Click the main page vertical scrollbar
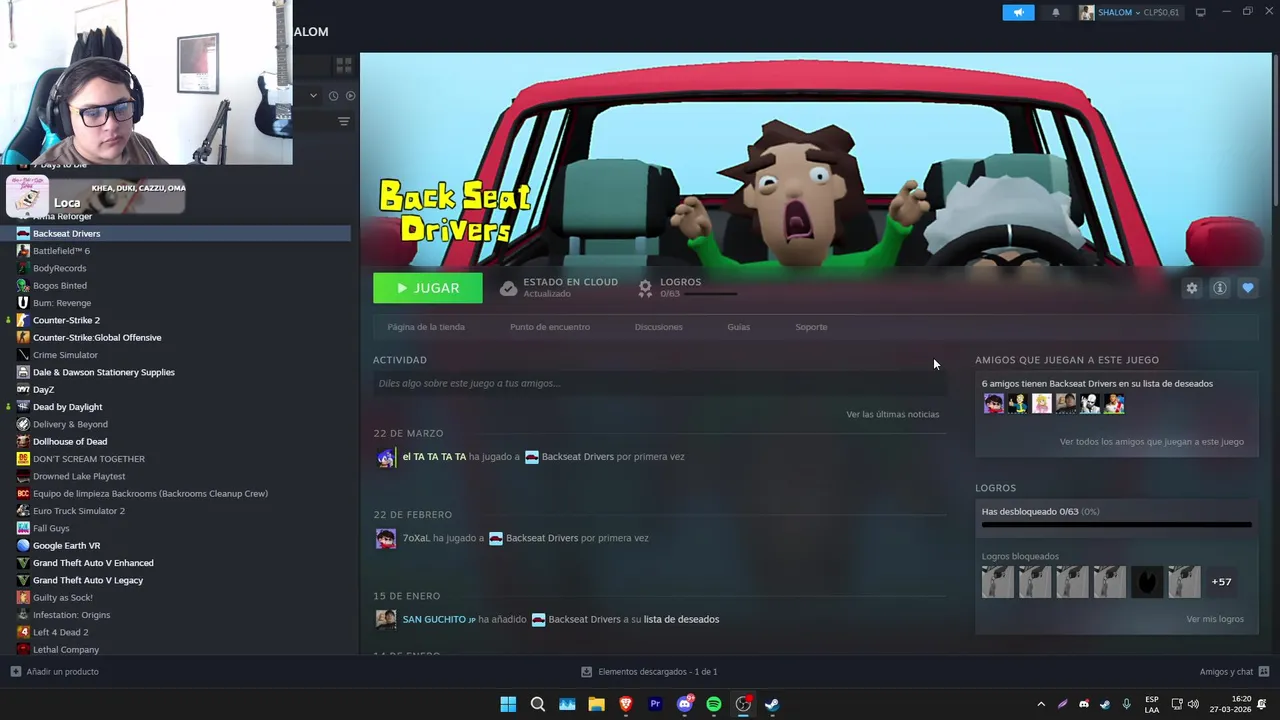This screenshot has height=720, width=1280. point(1275,130)
